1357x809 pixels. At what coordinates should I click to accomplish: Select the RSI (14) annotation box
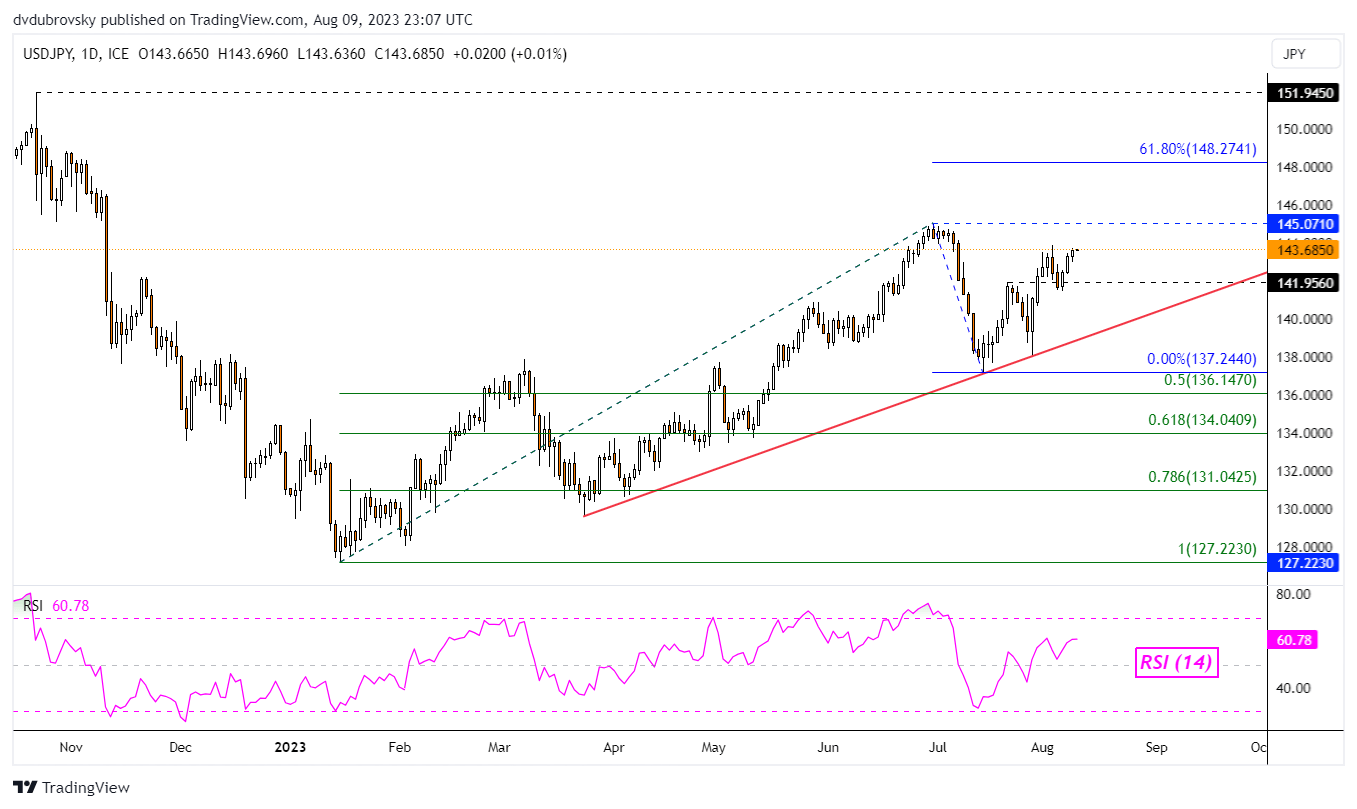point(1177,661)
